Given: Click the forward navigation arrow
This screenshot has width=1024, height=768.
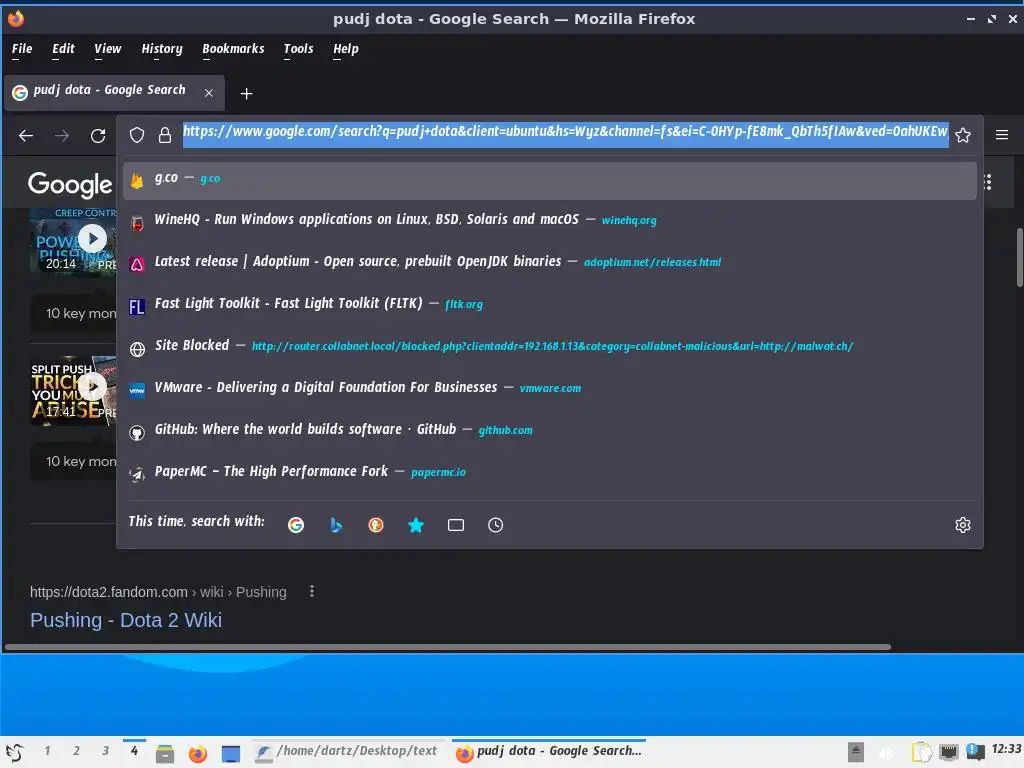Looking at the screenshot, I should [x=62, y=135].
